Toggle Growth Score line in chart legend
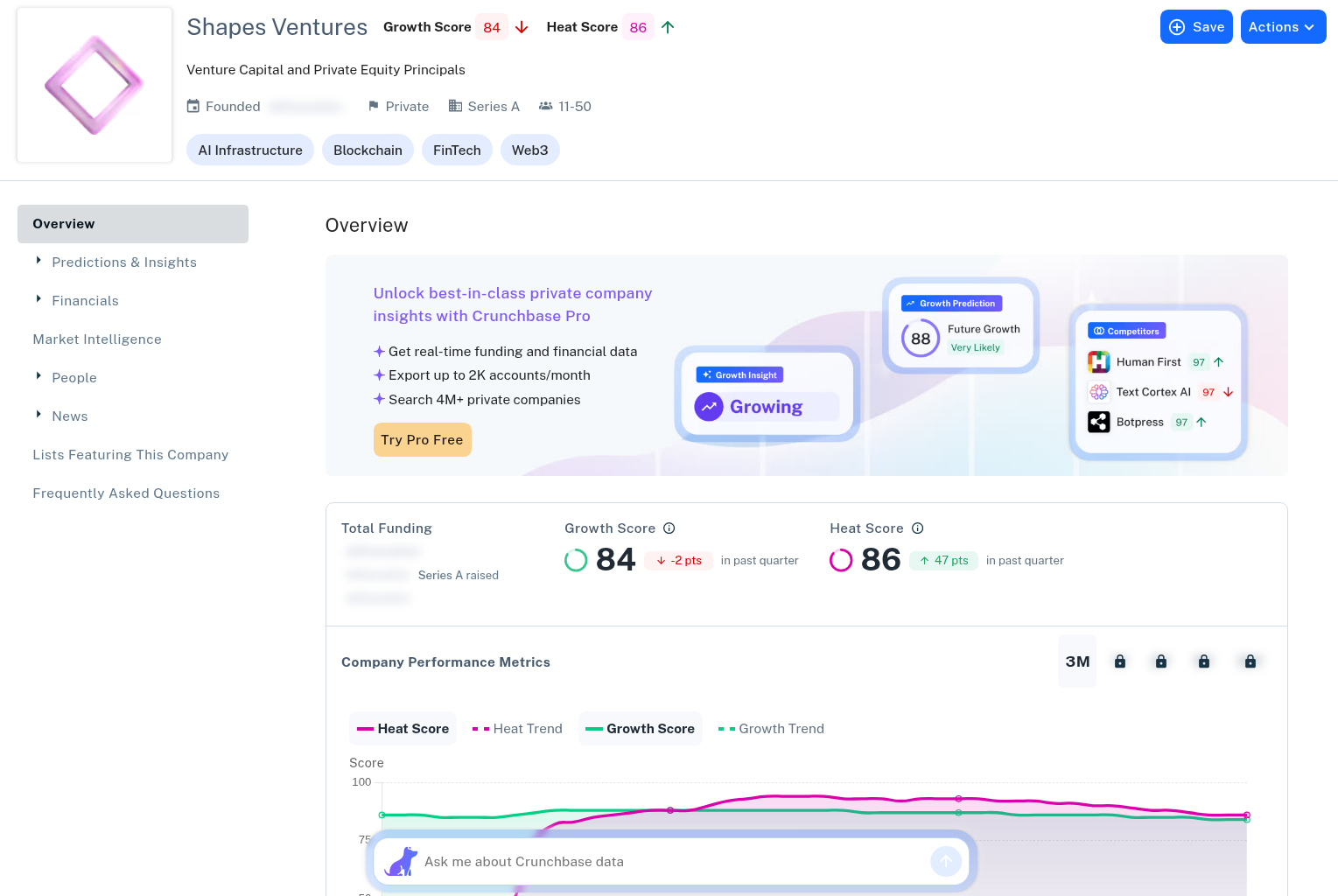The image size is (1338, 896). (641, 729)
